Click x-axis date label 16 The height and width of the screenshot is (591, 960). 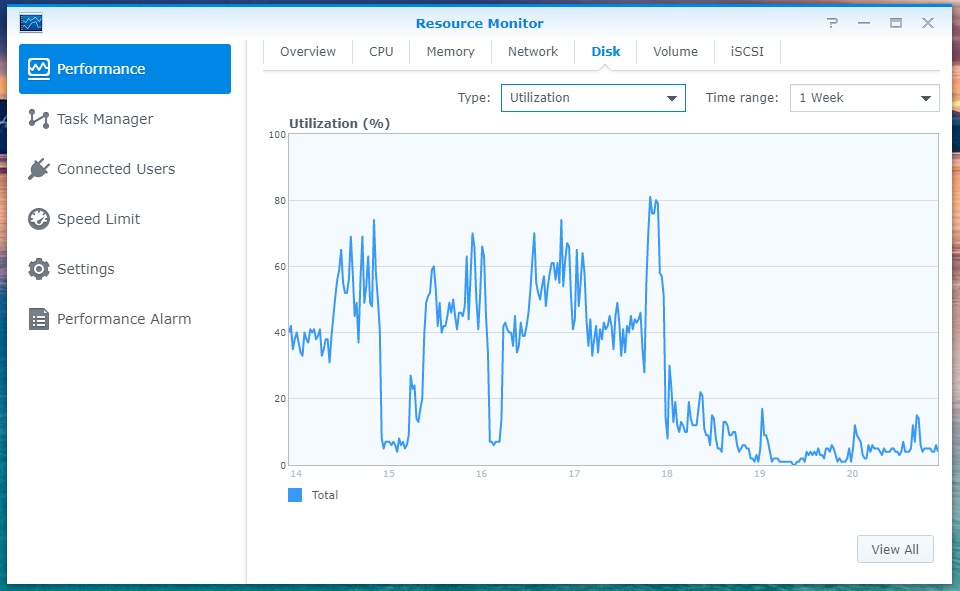click(481, 473)
